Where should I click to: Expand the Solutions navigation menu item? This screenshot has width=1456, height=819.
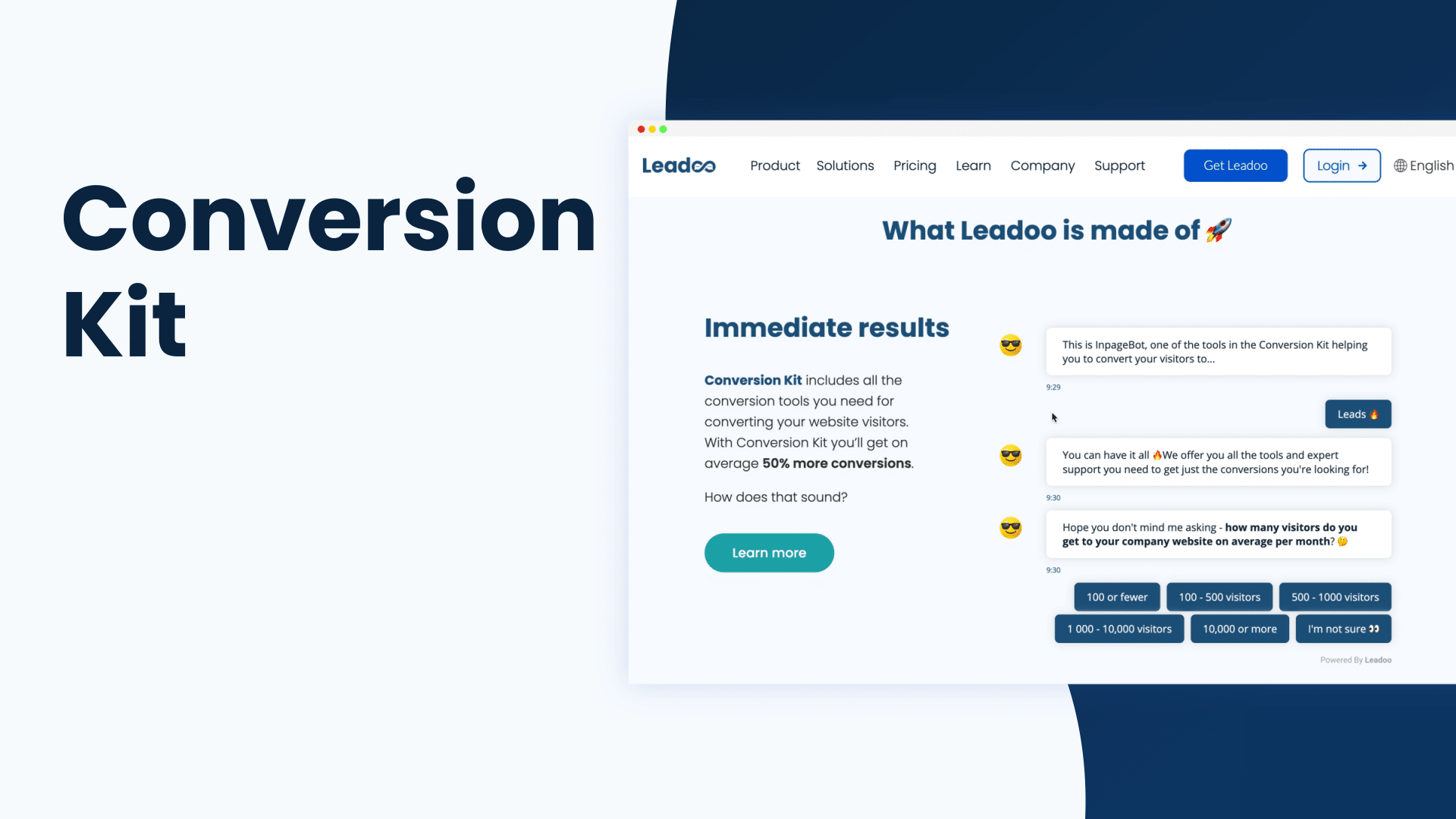click(845, 165)
